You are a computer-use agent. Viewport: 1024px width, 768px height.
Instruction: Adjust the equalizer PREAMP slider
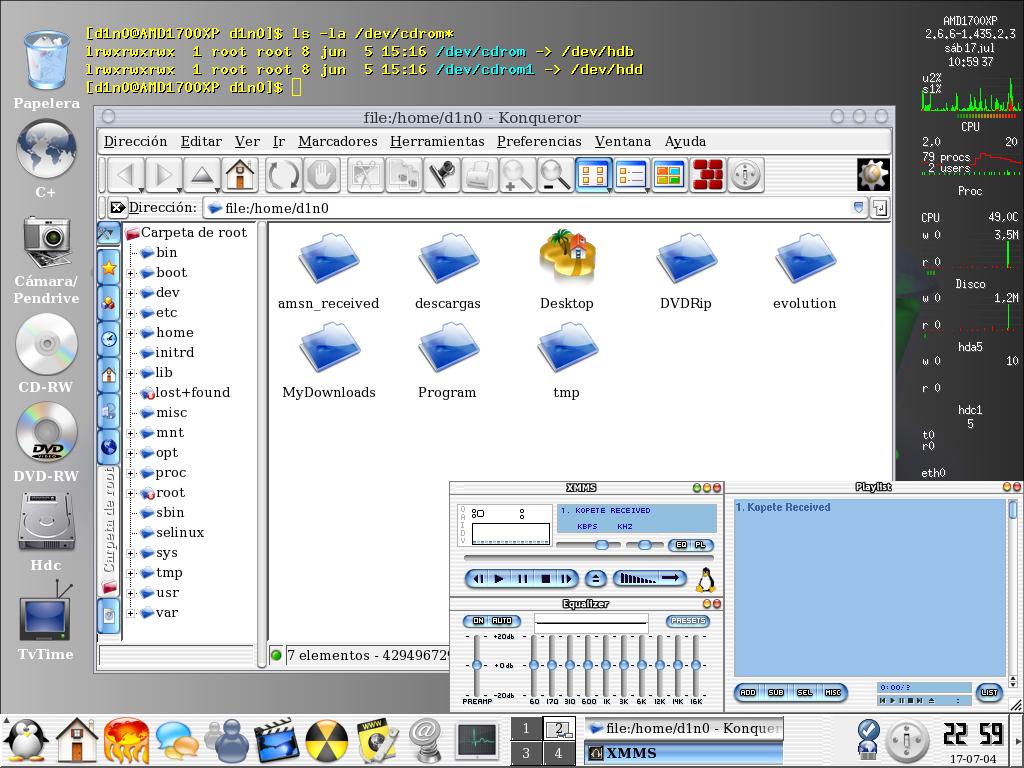[x=477, y=665]
